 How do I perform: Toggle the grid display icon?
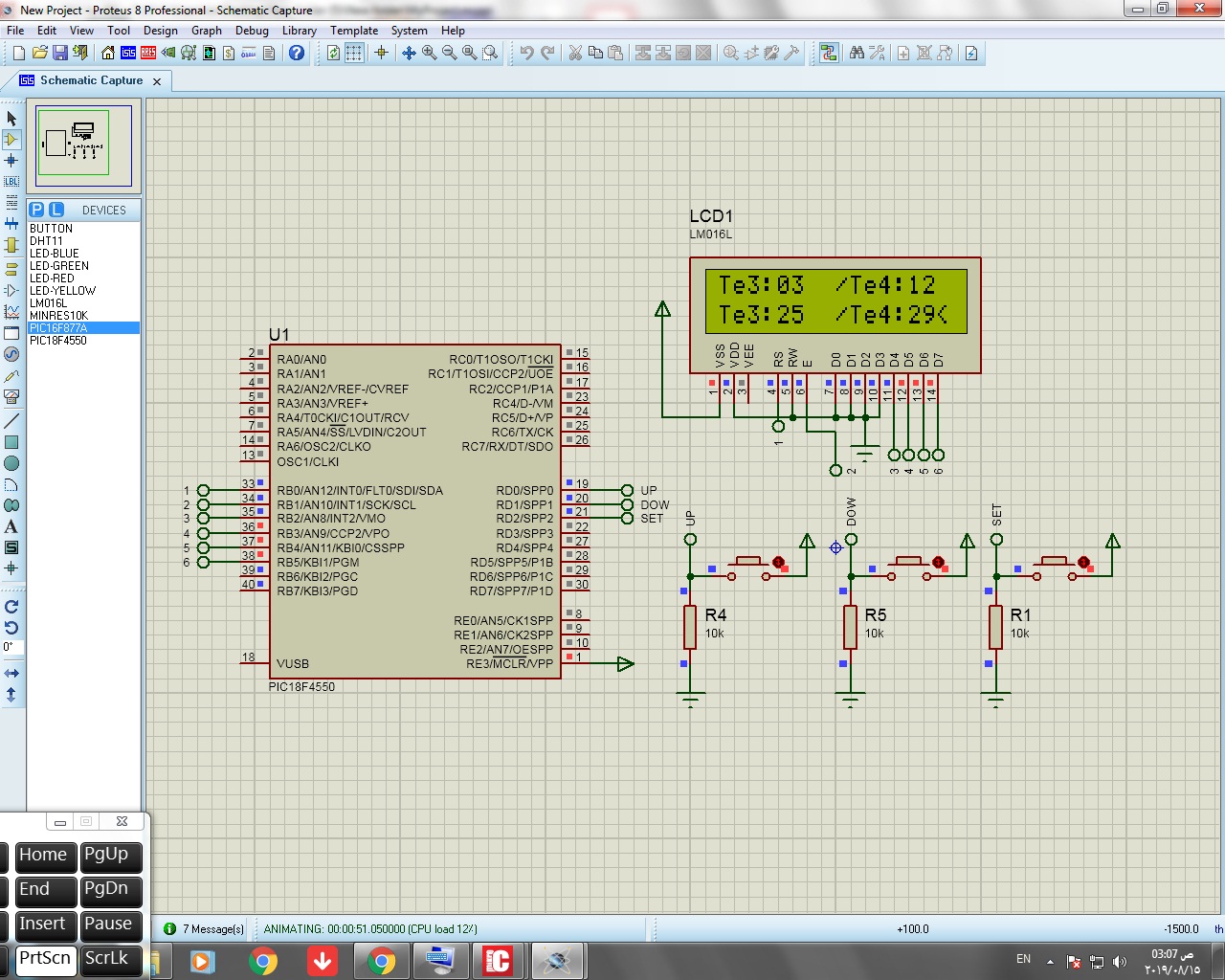[353, 54]
